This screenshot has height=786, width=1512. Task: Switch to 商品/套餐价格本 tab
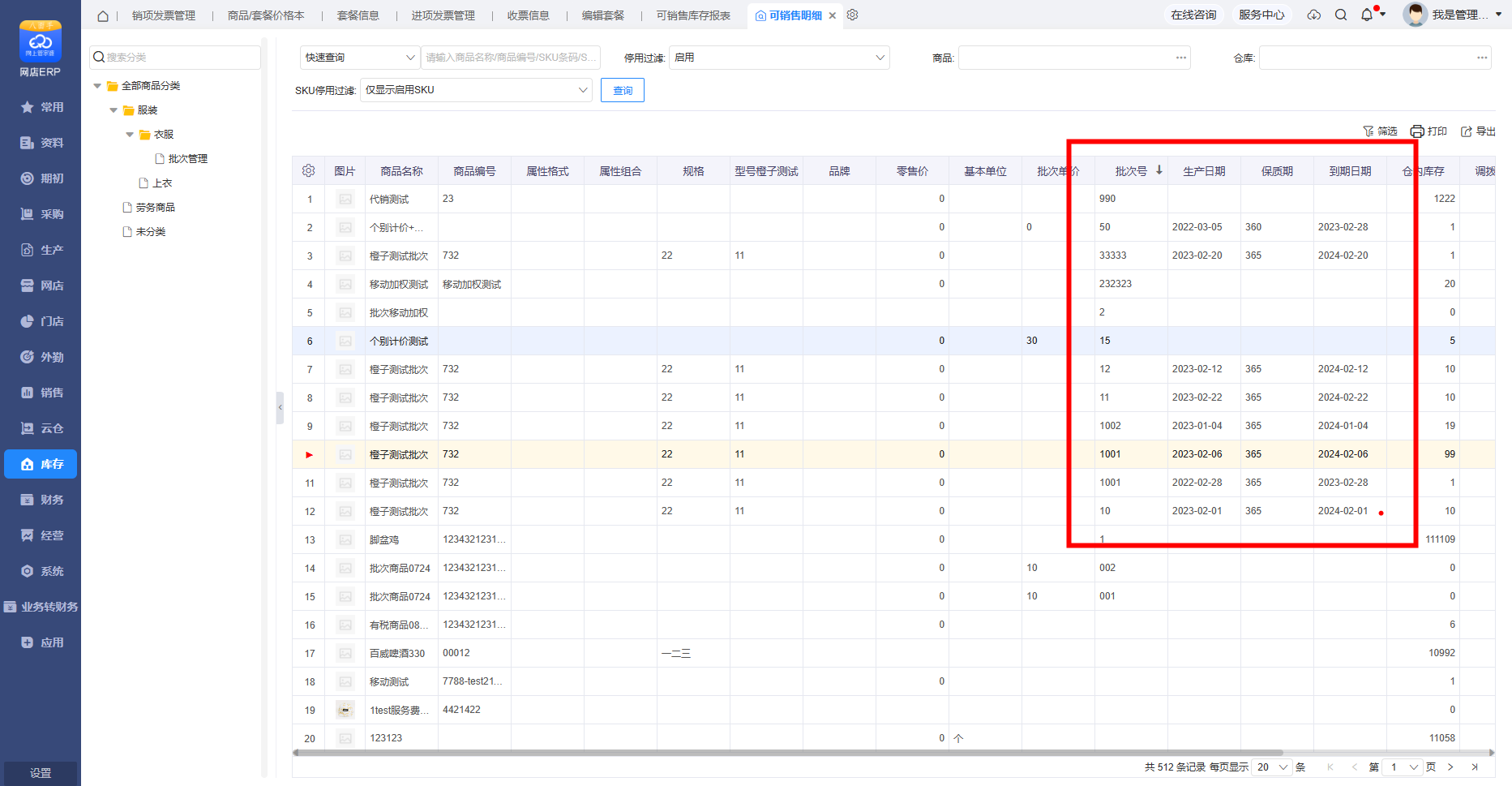[x=266, y=15]
